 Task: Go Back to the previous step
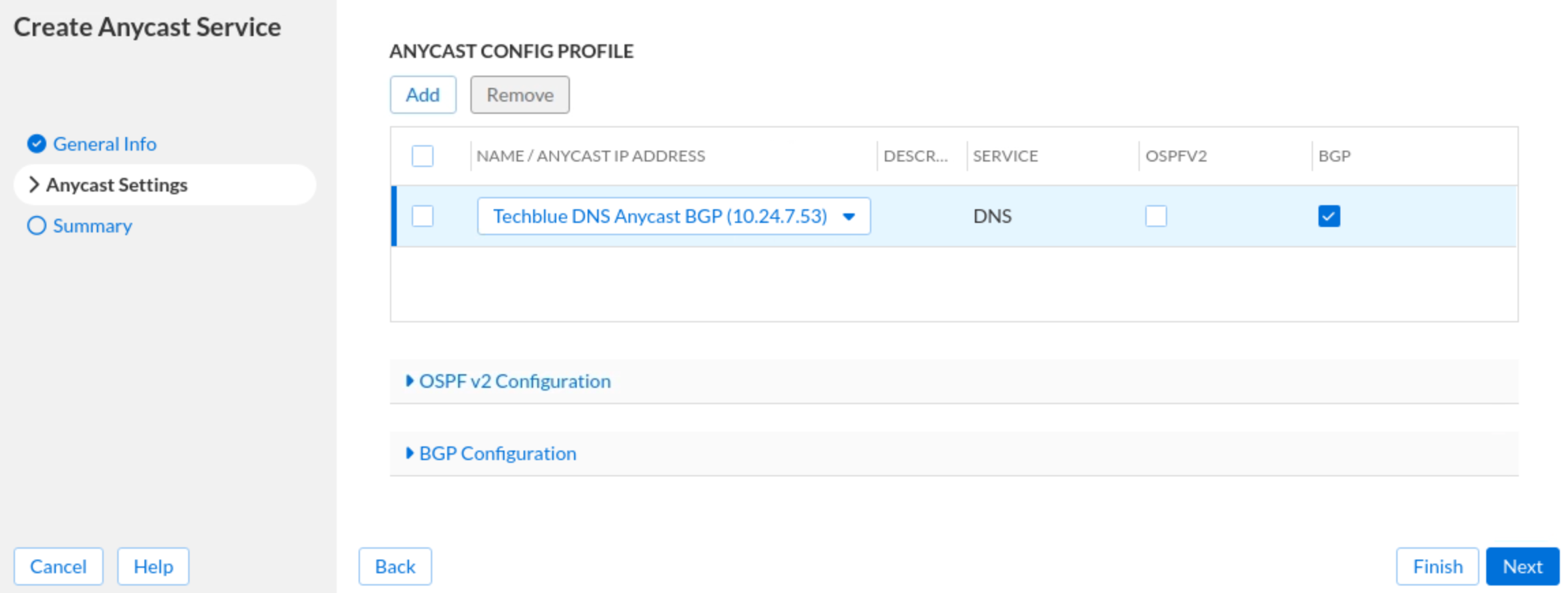click(395, 566)
